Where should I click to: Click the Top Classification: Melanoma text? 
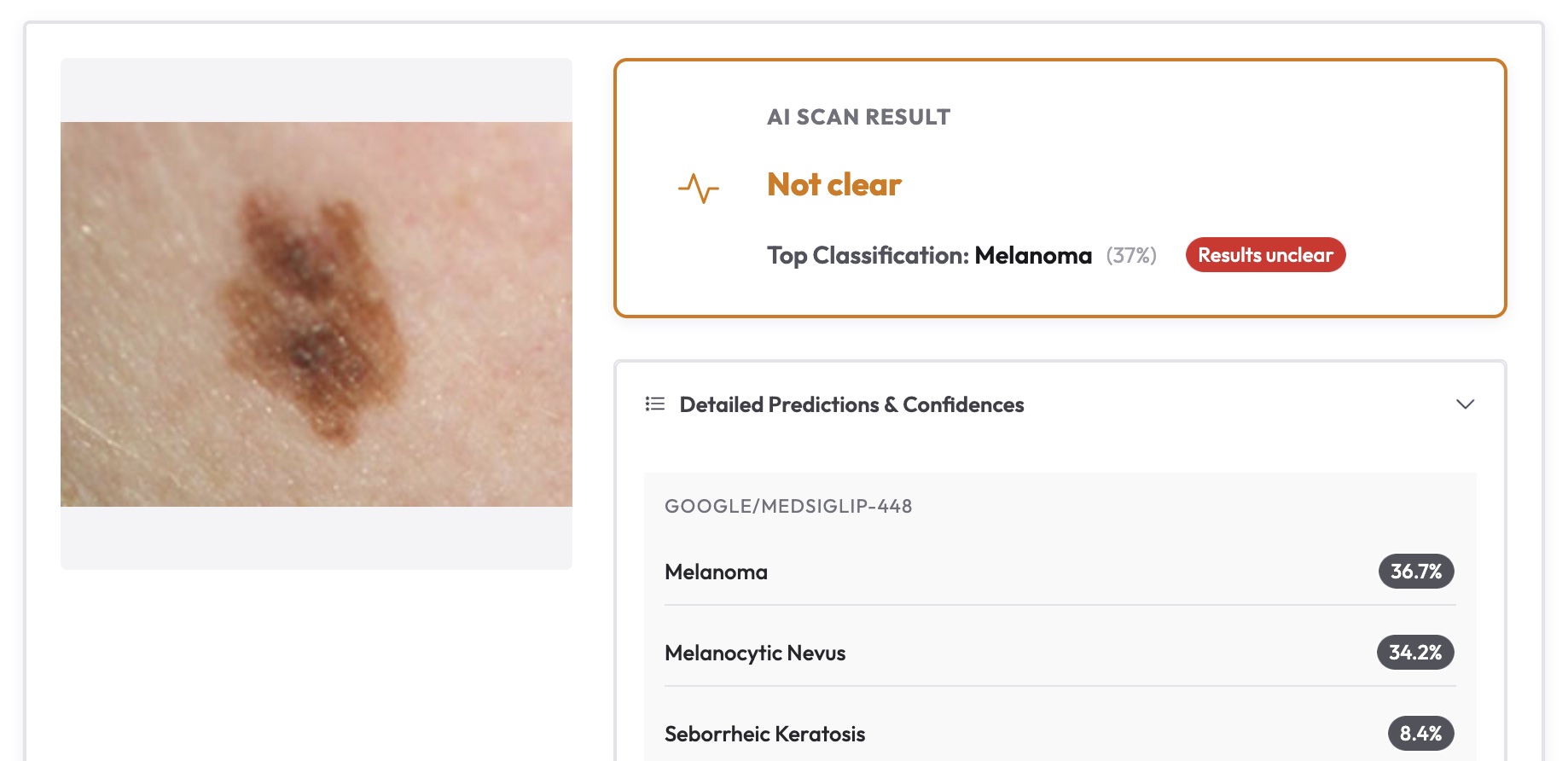pos(929,256)
